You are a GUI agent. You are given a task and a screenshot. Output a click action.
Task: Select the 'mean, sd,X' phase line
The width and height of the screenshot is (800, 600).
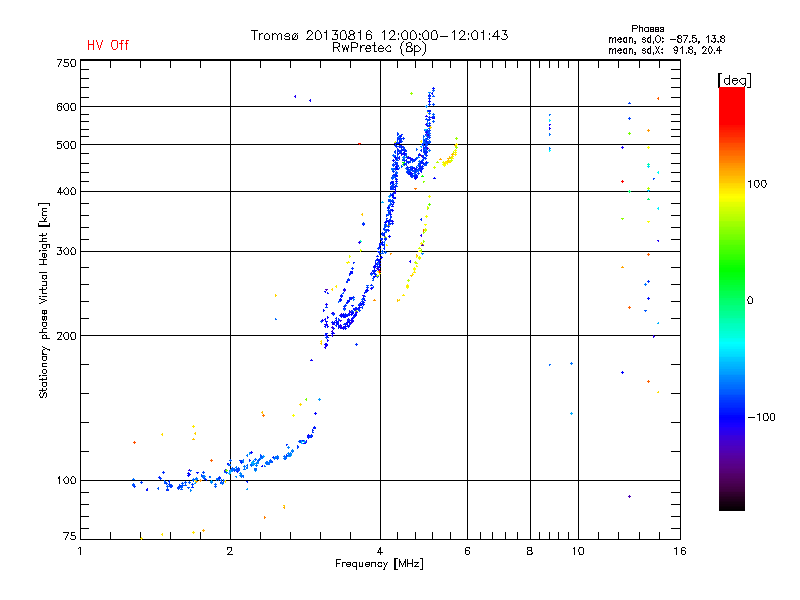point(665,50)
